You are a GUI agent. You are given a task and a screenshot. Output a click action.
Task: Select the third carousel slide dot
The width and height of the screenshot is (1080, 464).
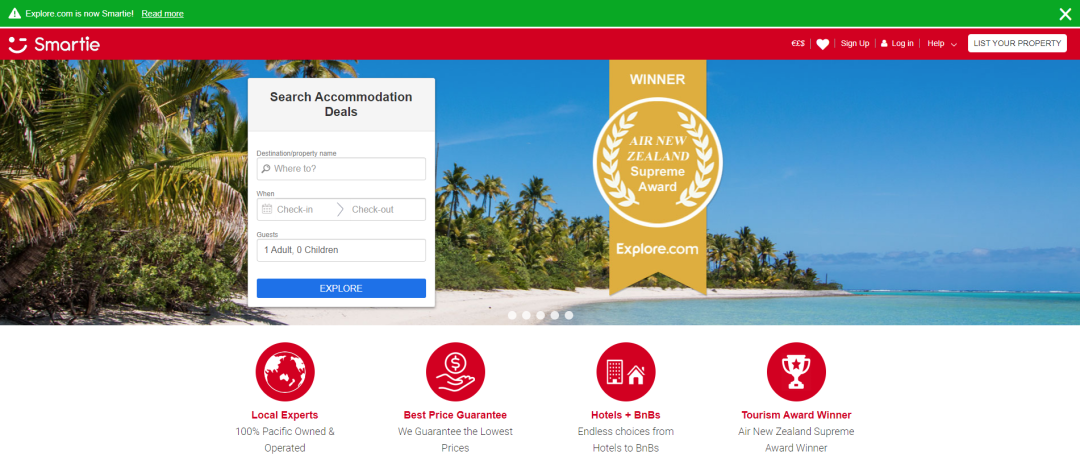541,315
